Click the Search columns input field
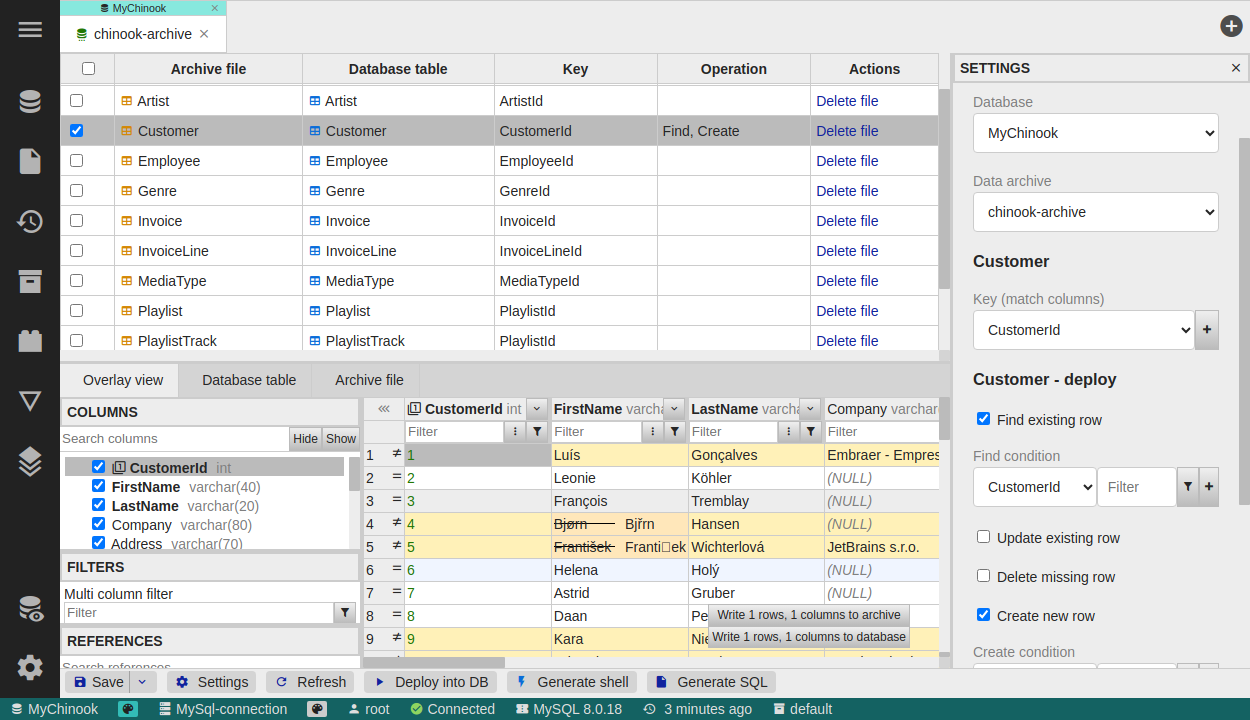Screen dimensions: 1250x720 pos(175,439)
